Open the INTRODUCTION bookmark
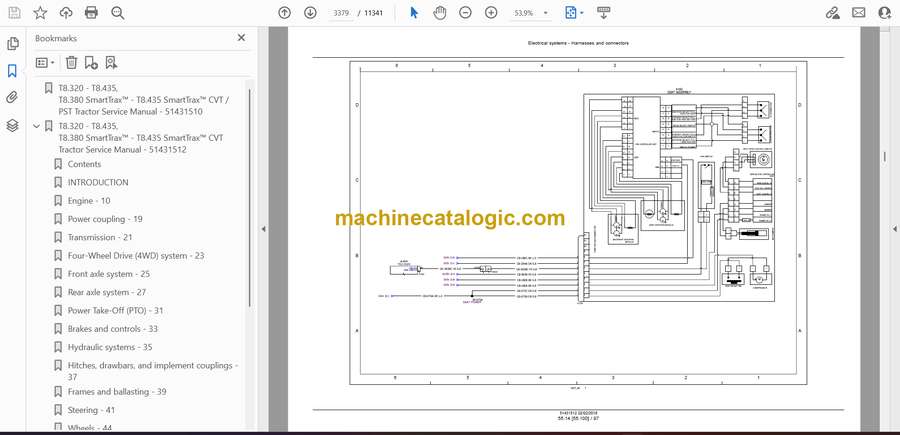This screenshot has height=435, width=900. coord(98,182)
